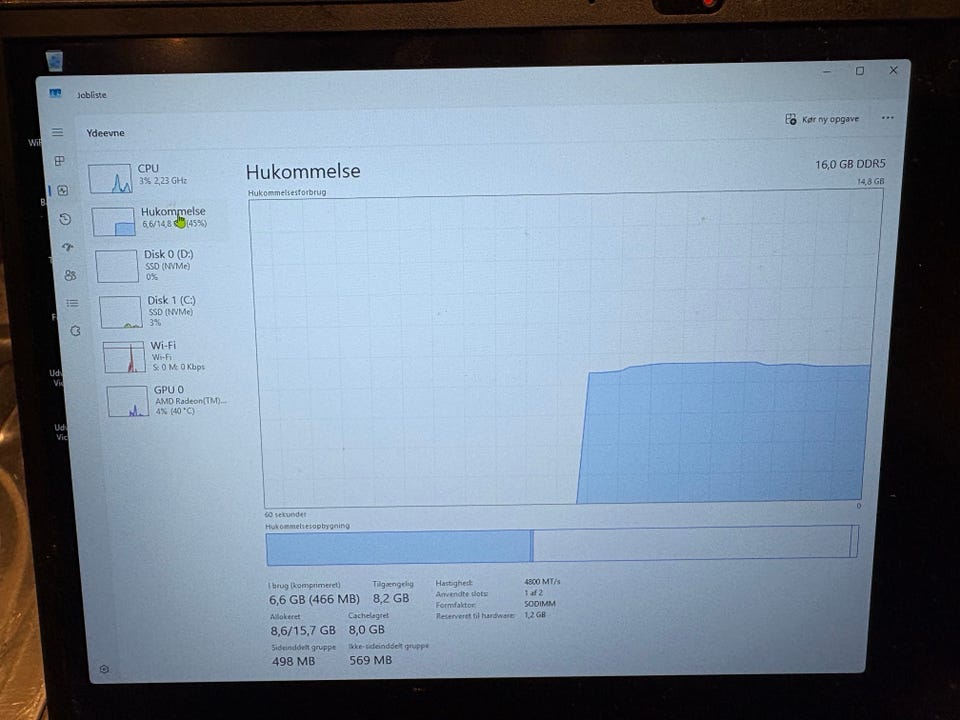Click the '569 MB' non-paged pool value

click(370, 660)
